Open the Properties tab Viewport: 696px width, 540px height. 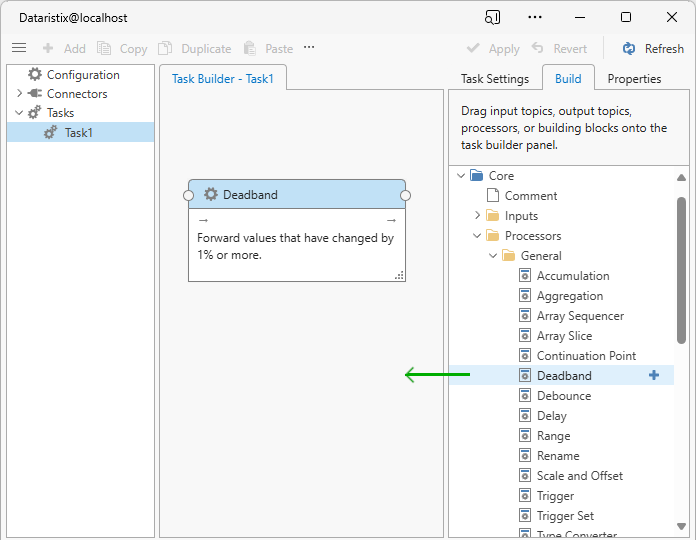click(x=634, y=79)
